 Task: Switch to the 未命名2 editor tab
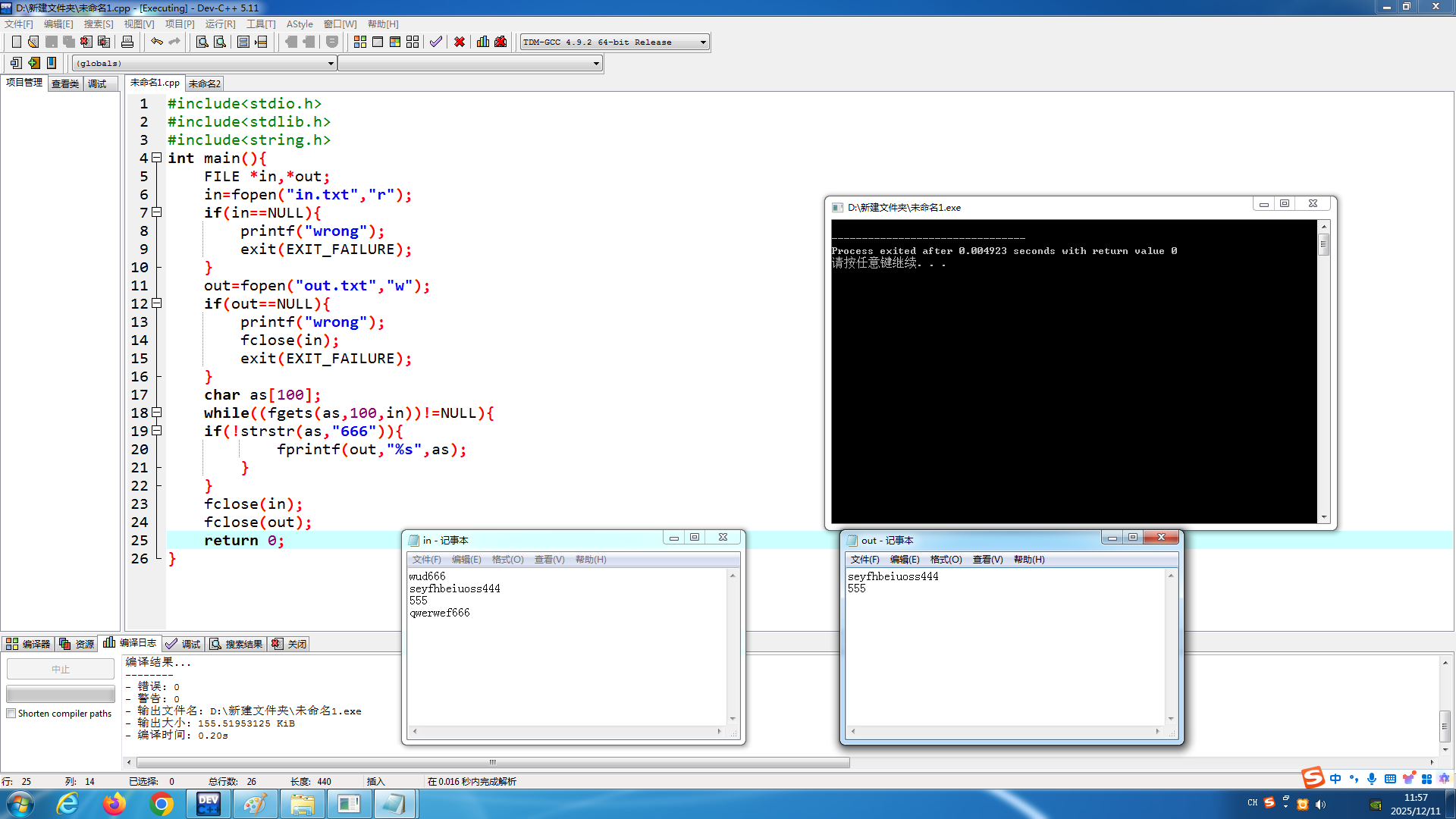point(204,83)
